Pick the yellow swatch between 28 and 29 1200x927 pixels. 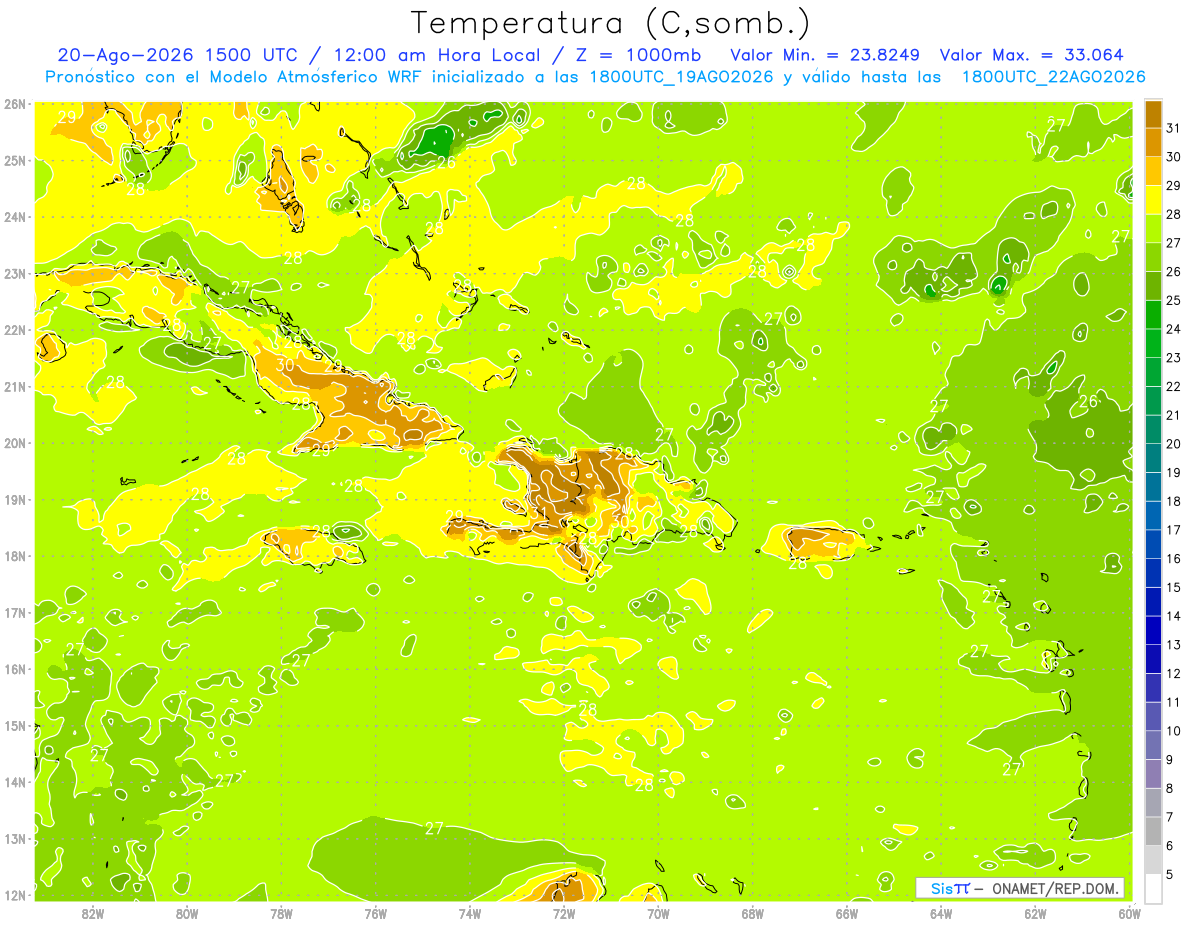point(1153,199)
